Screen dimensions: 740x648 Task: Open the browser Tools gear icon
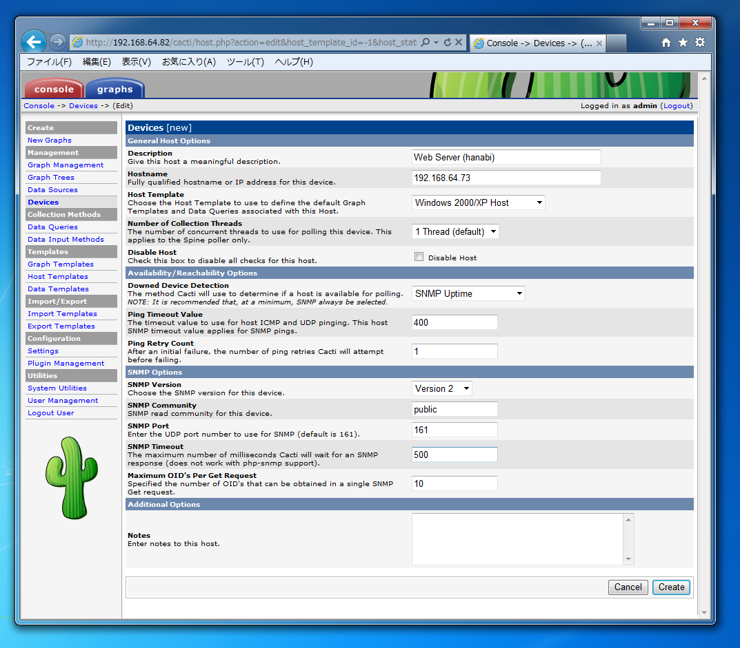pos(700,42)
